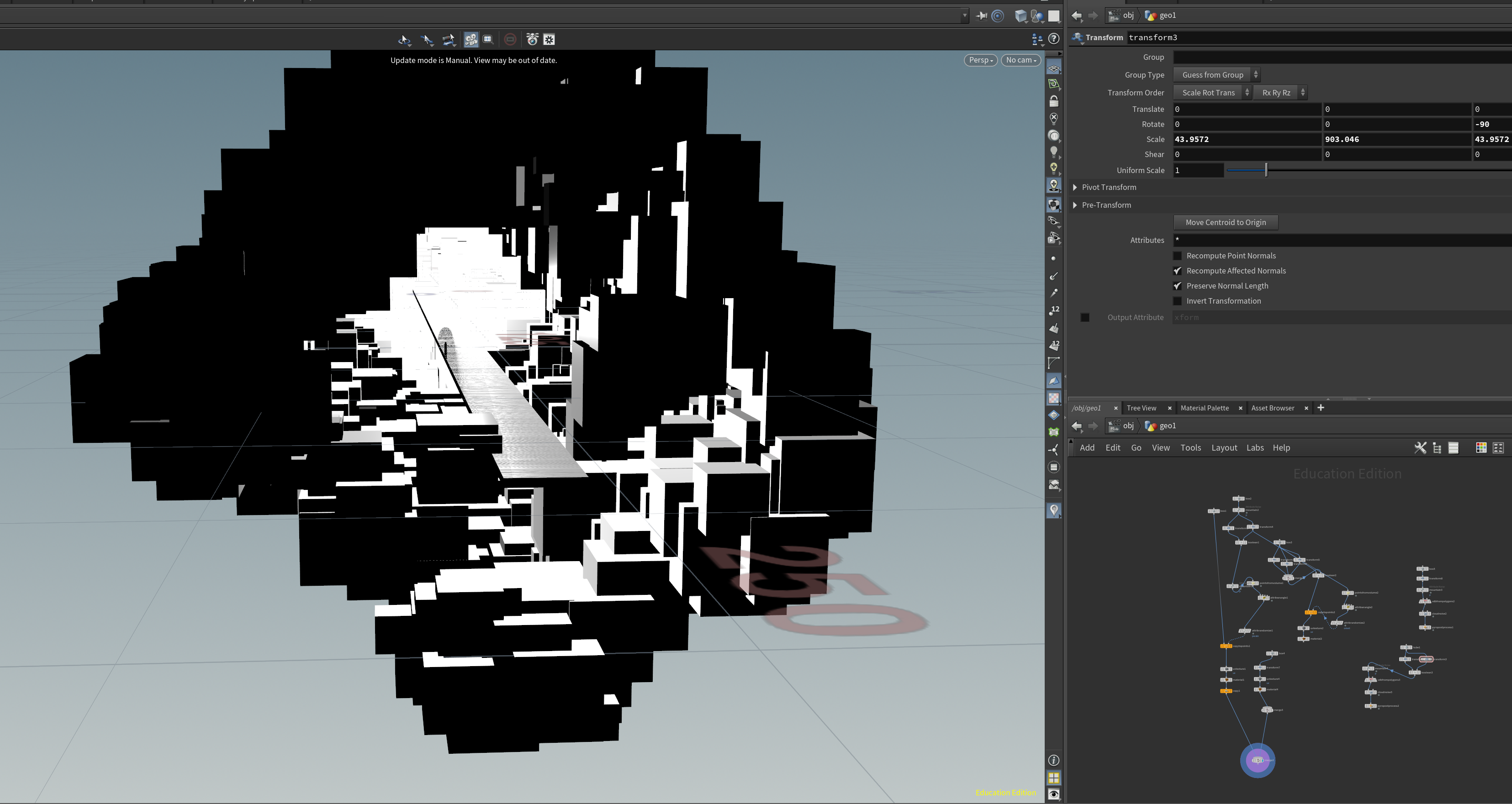Enable Recompute Point Normals checkbox
1512x804 pixels.
click(x=1177, y=256)
